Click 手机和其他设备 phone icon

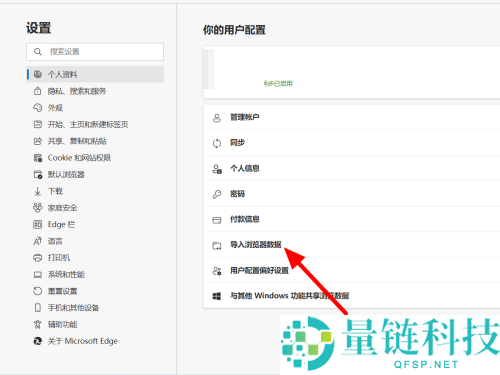(38, 308)
